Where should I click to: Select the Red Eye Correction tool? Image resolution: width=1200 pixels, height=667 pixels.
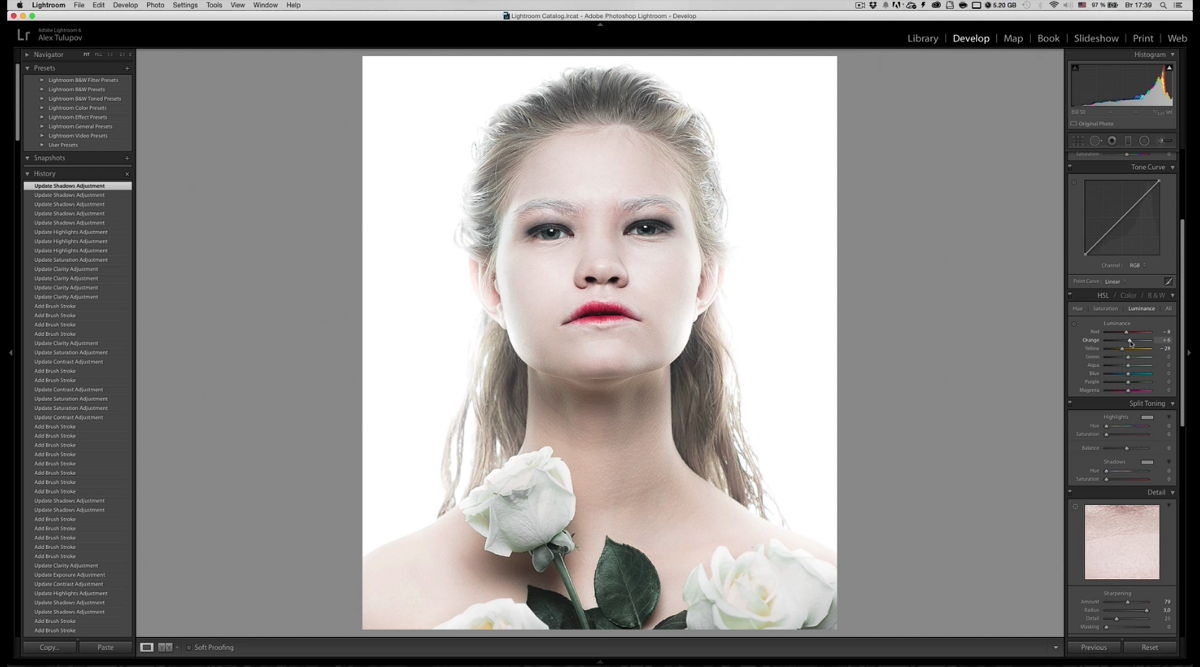(1112, 141)
